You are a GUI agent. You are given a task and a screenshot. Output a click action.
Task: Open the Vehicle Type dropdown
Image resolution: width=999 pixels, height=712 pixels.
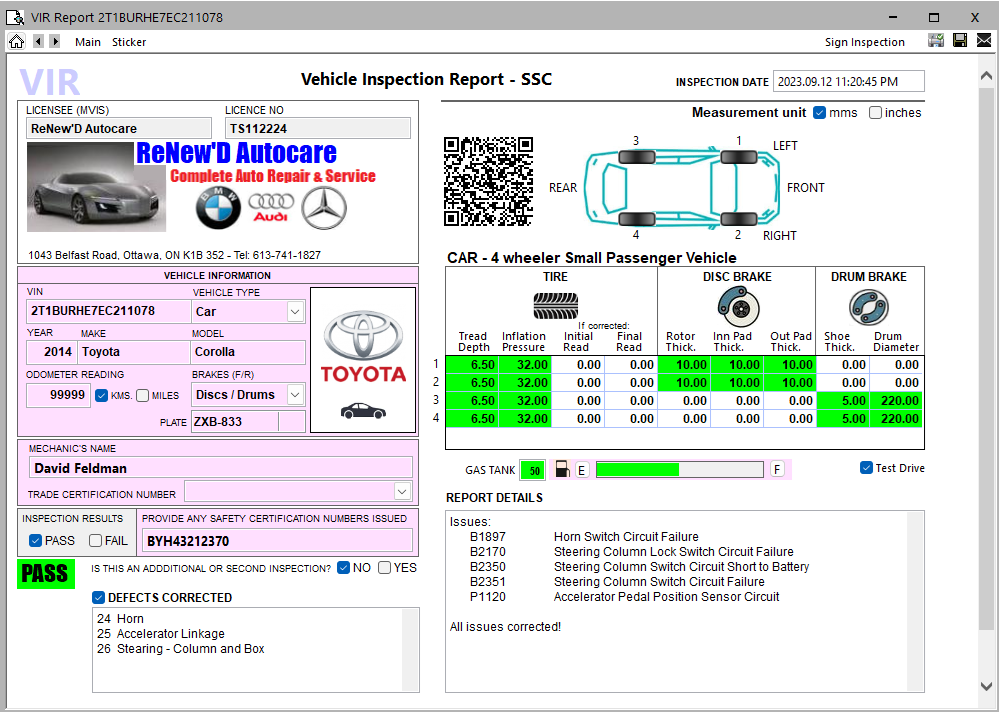297,312
